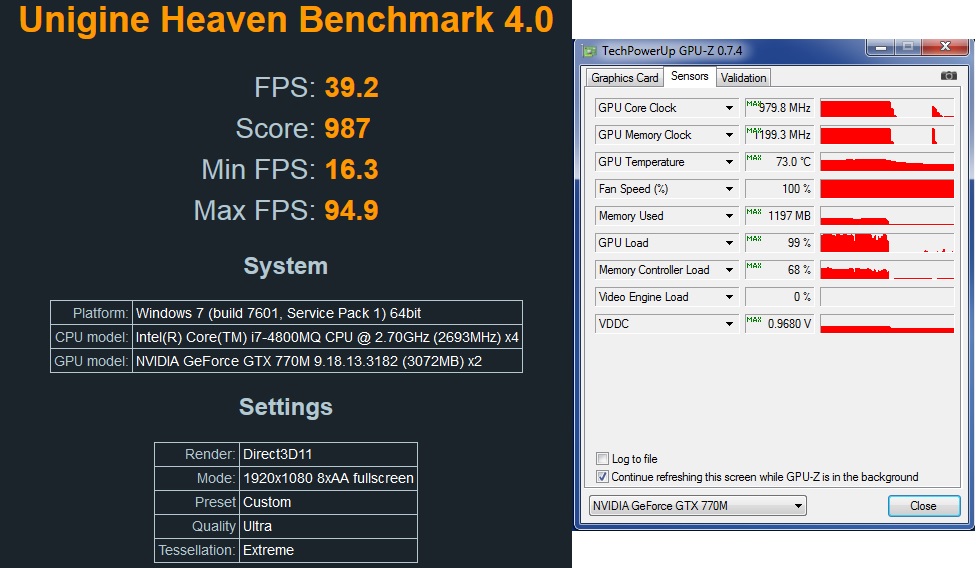Click the 100 % fan speed value
This screenshot has height=568, width=976.
779,189
